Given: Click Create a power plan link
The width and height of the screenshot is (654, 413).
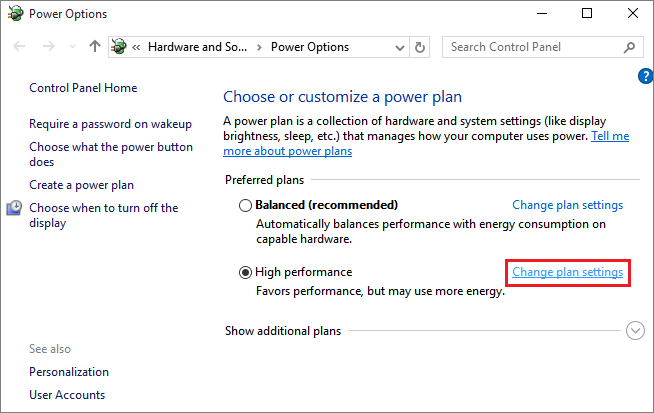Looking at the screenshot, I should tap(81, 185).
